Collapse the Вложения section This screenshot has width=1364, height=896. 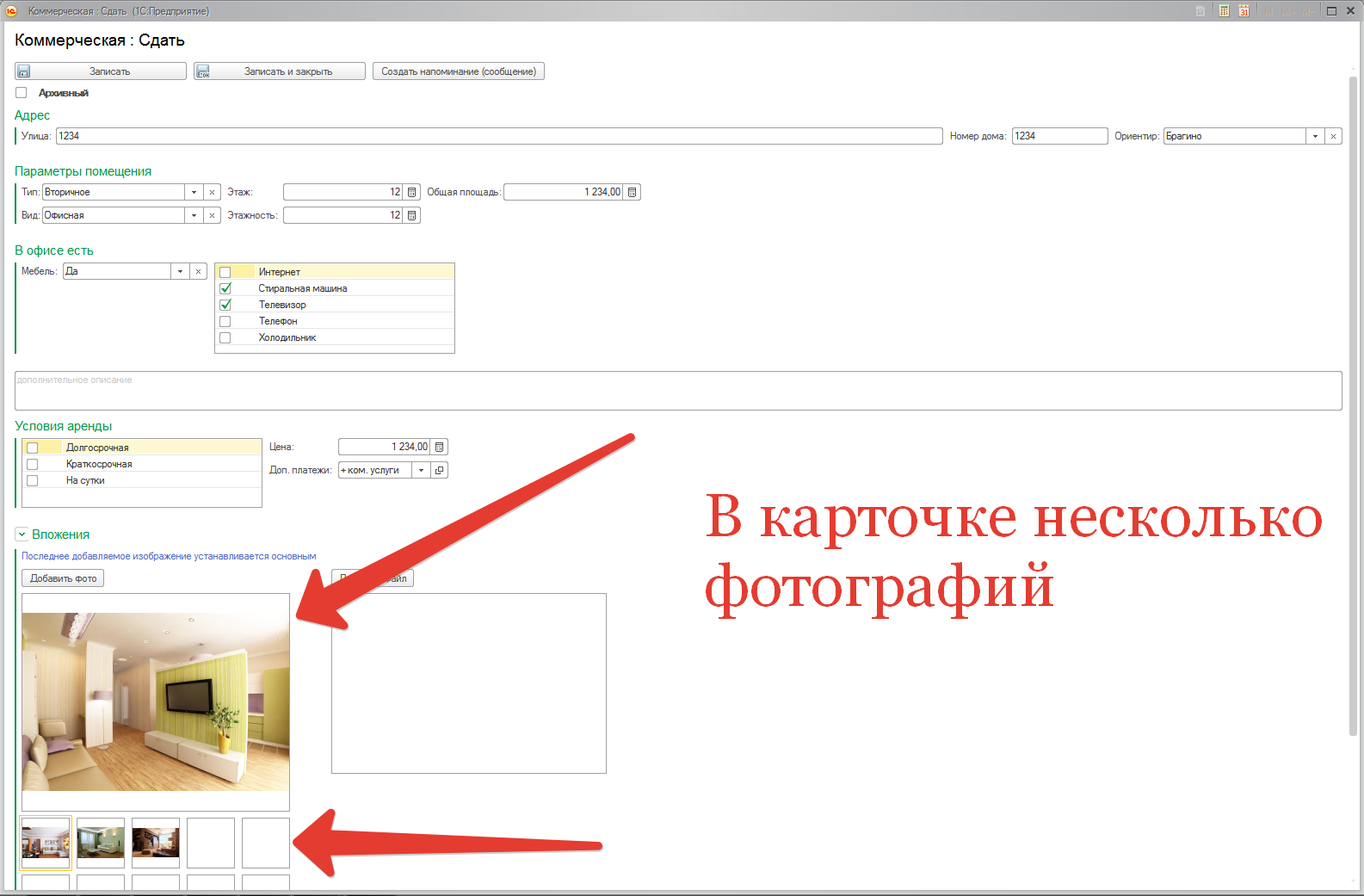tap(22, 535)
